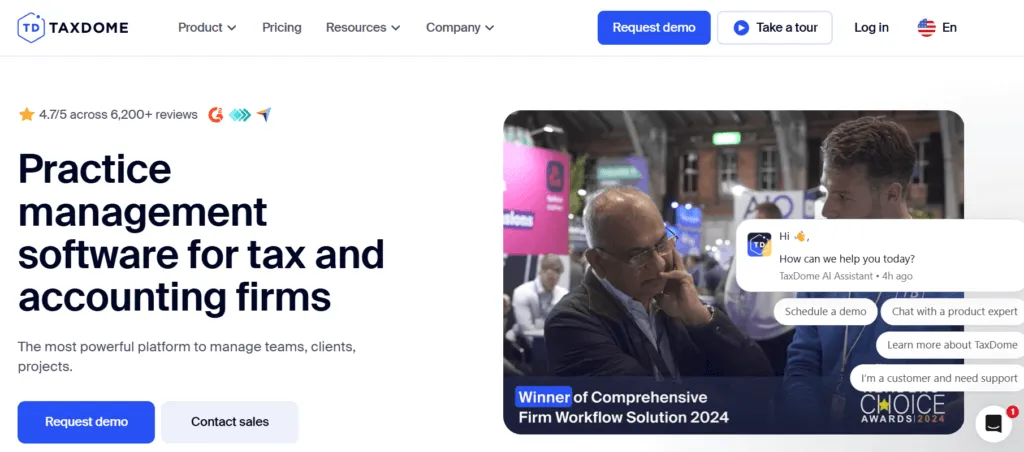Open the Product dropdown menu
This screenshot has height=452, width=1024.
pyautogui.click(x=207, y=27)
